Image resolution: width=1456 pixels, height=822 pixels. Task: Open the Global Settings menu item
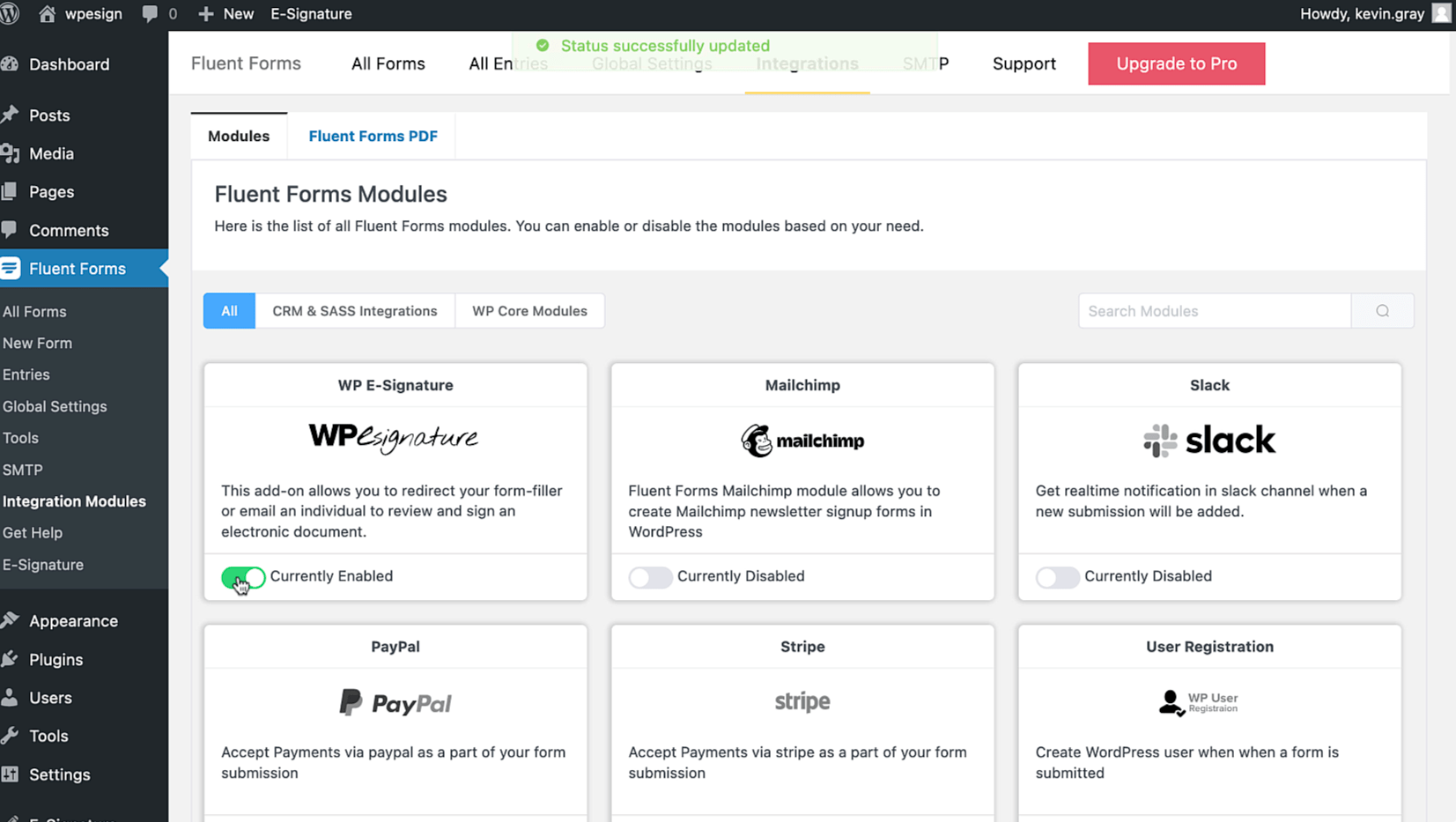652,63
